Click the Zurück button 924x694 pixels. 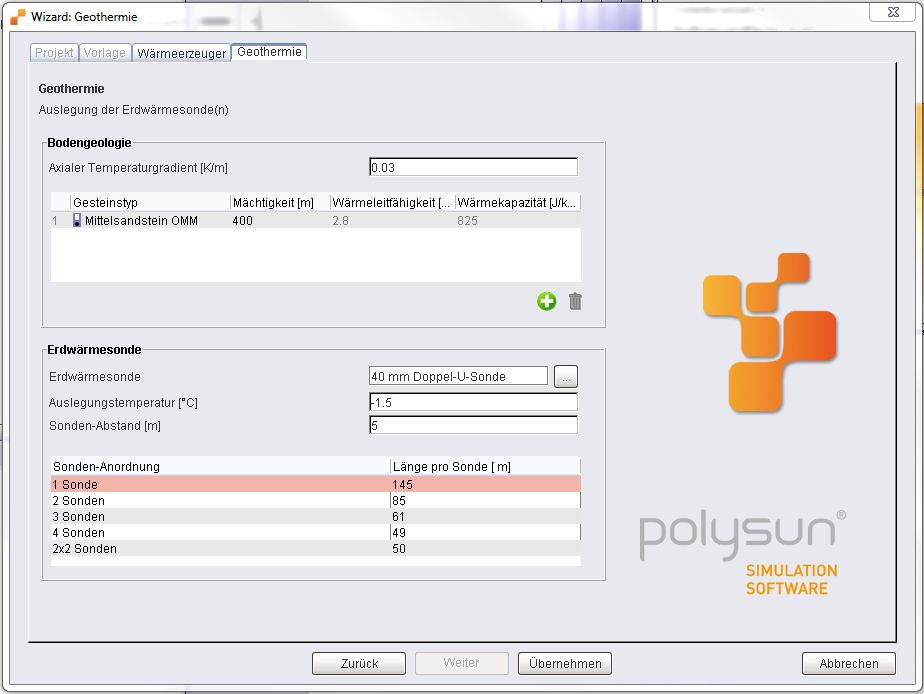359,663
